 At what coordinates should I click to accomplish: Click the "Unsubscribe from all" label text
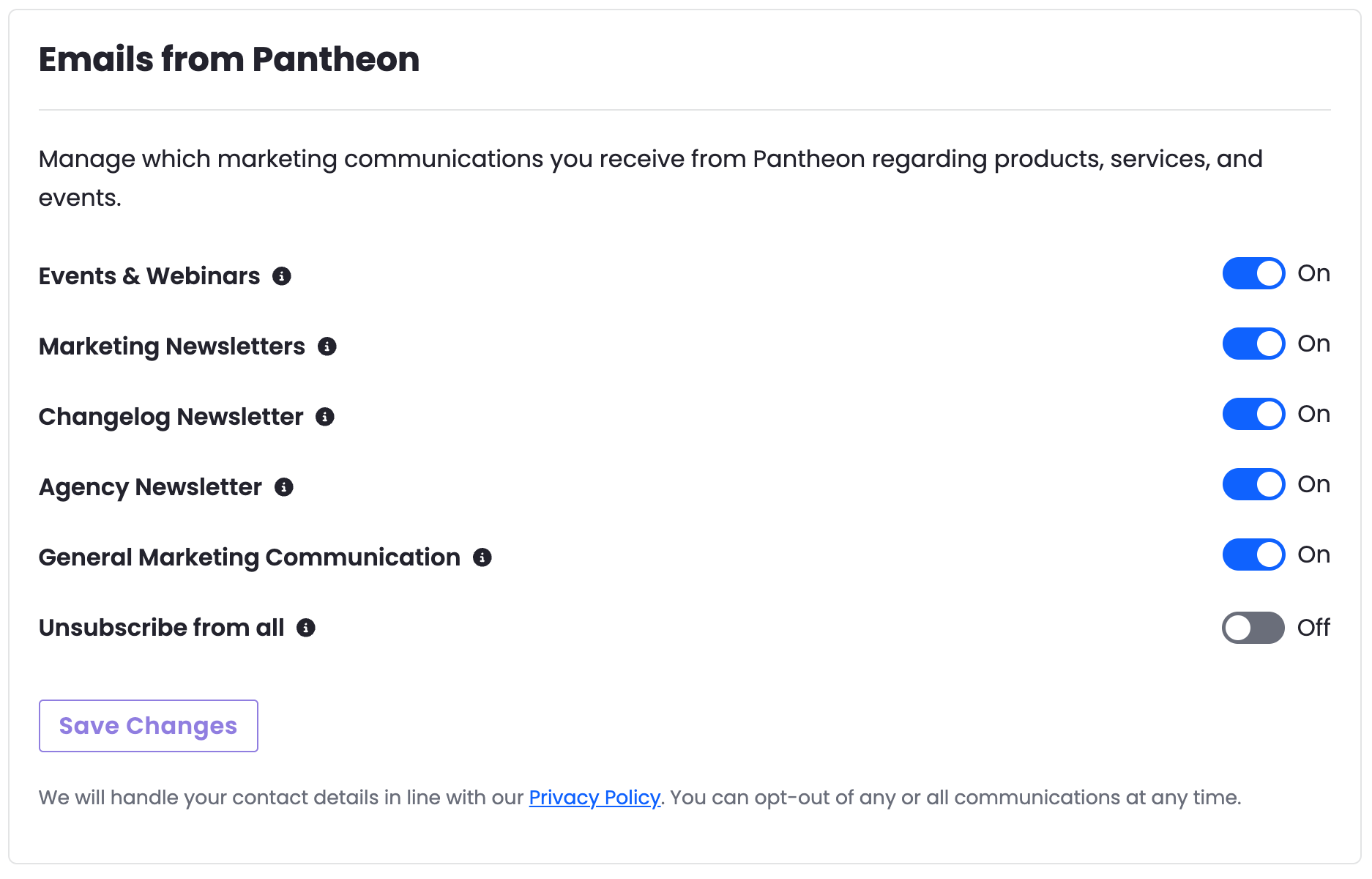click(x=162, y=628)
